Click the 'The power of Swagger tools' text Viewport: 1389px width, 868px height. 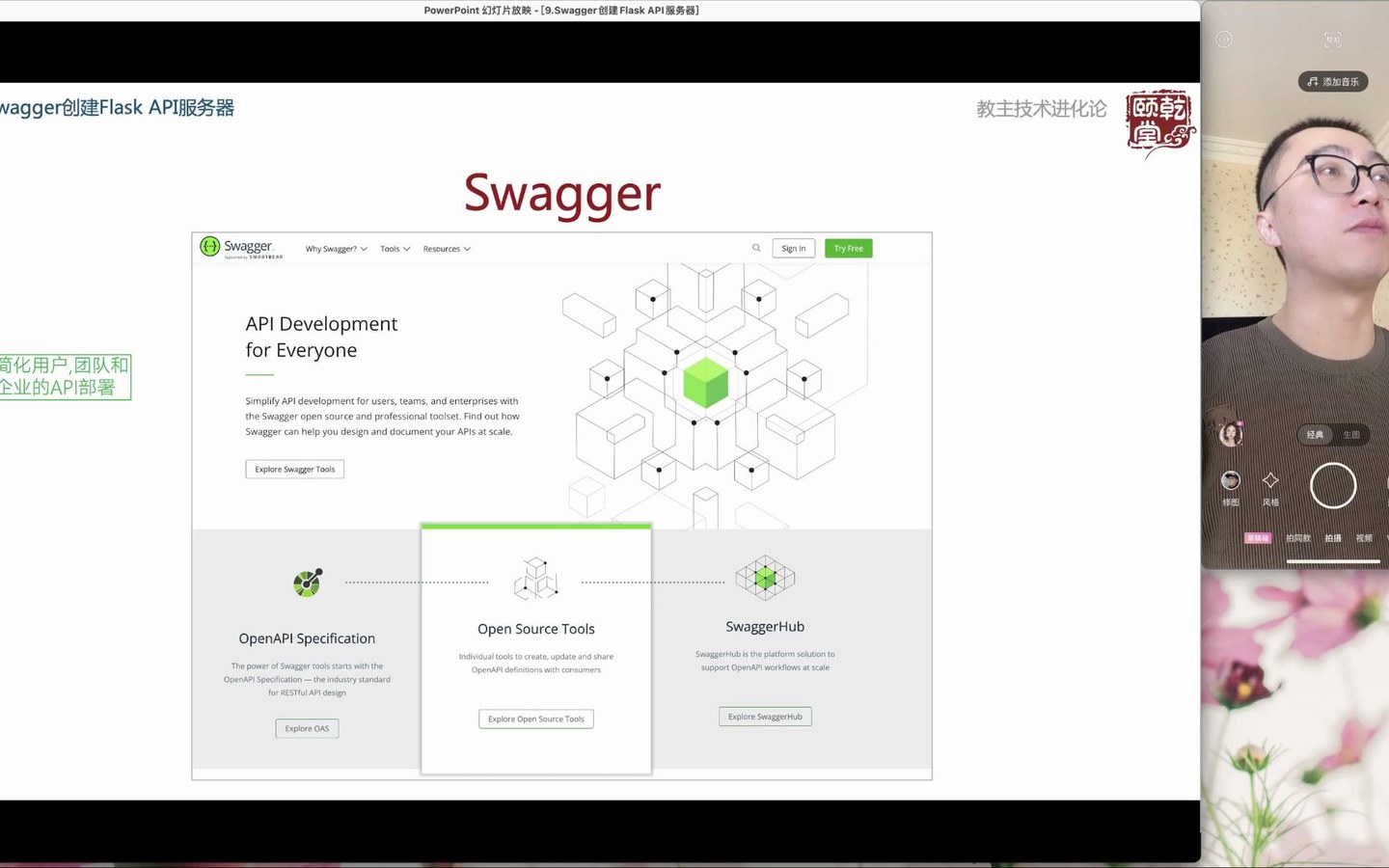point(307,679)
